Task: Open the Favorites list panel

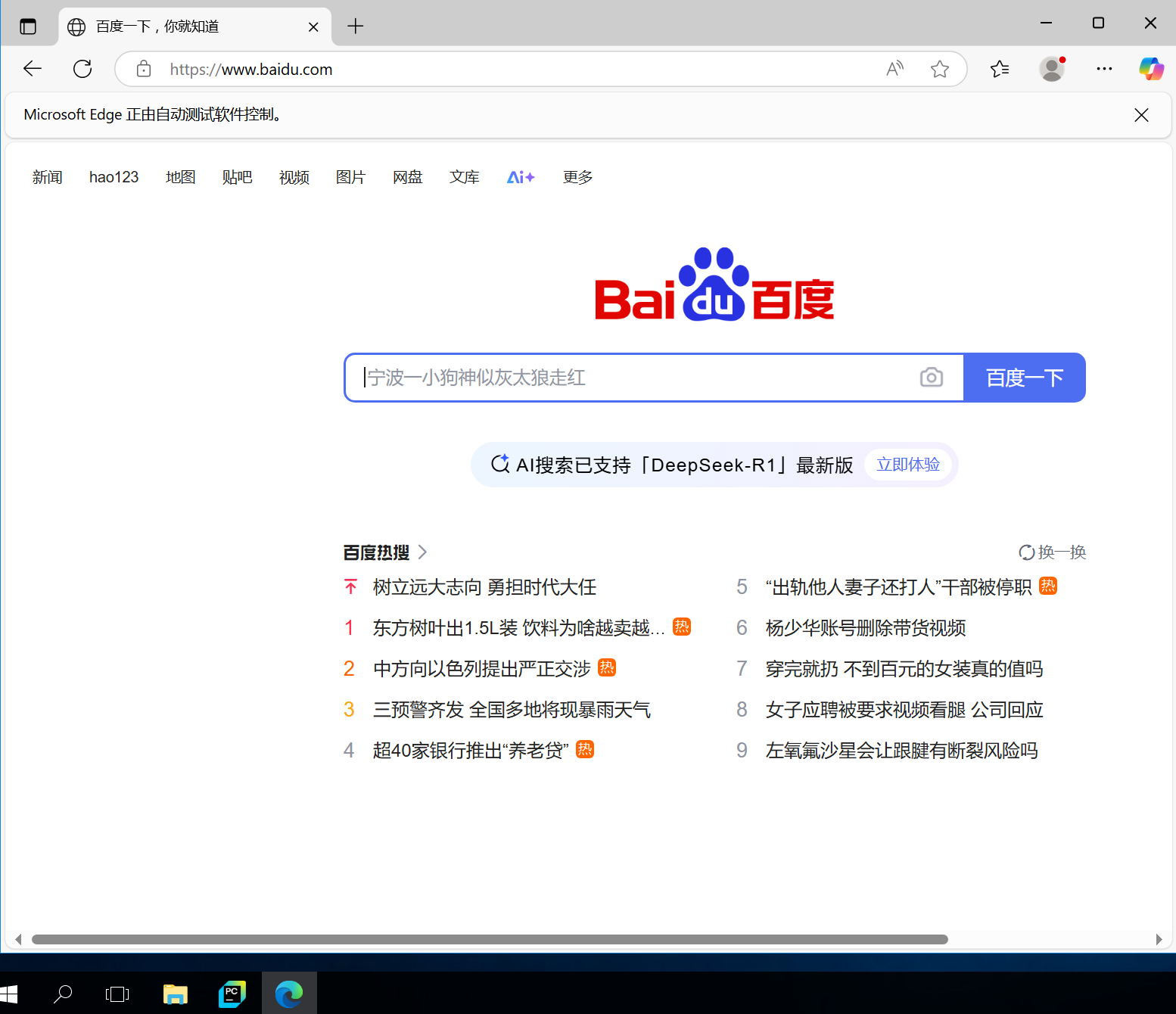Action: click(x=1000, y=69)
